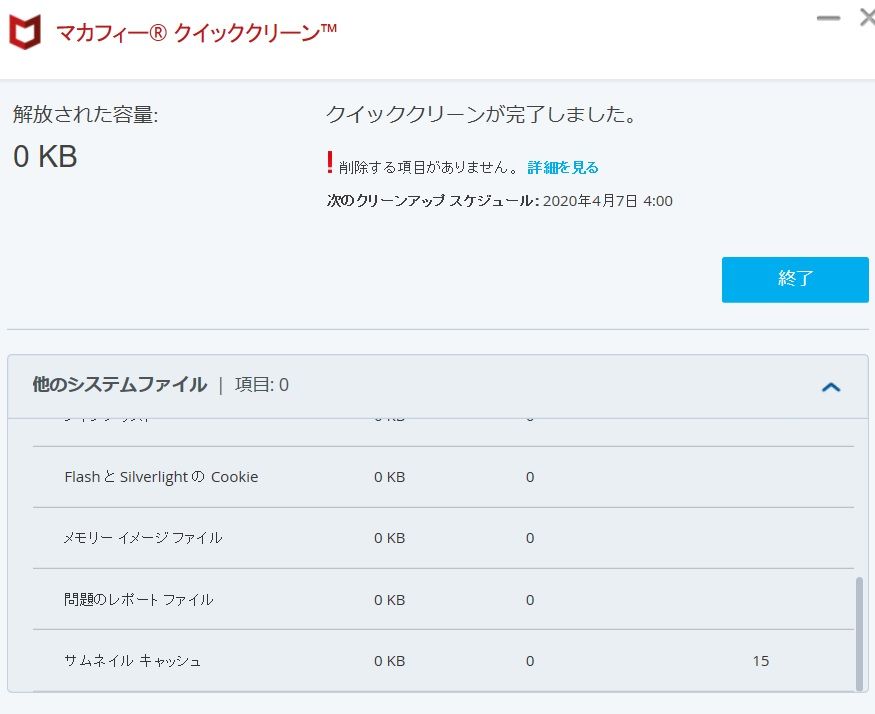
Task: Select the メモリー イメージ ファイル row
Action: (142, 538)
